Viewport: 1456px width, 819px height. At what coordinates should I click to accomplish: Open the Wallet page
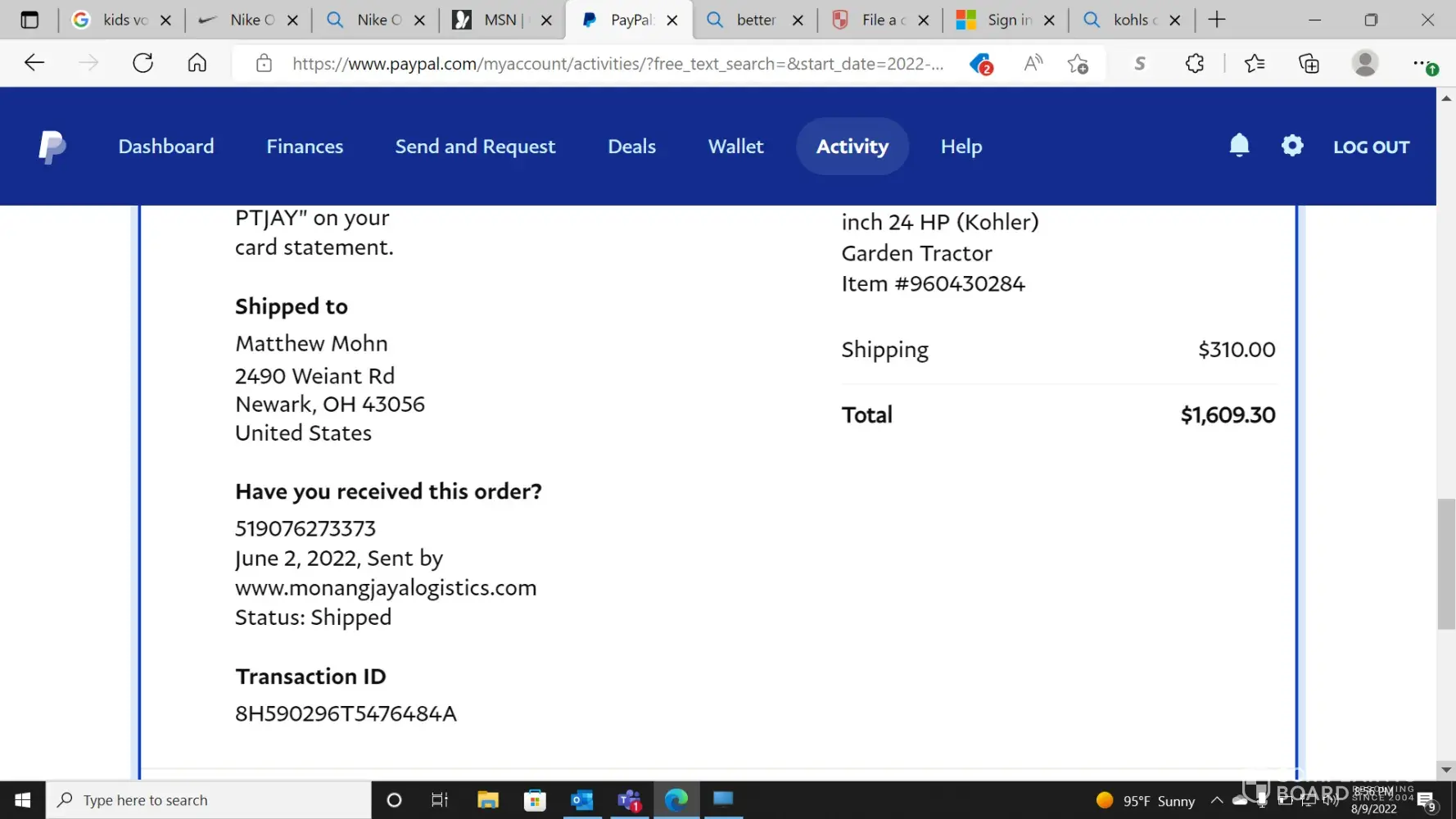(735, 147)
